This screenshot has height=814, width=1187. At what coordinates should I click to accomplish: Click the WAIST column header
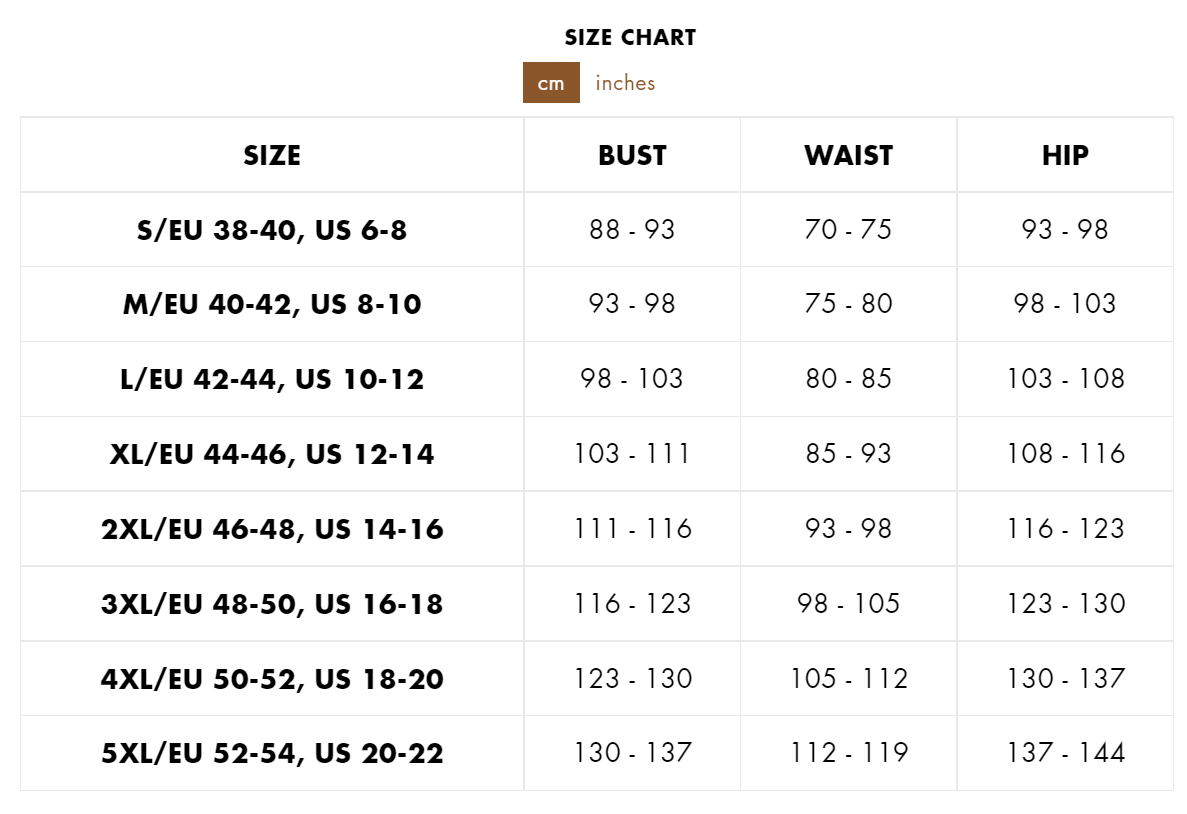click(848, 155)
